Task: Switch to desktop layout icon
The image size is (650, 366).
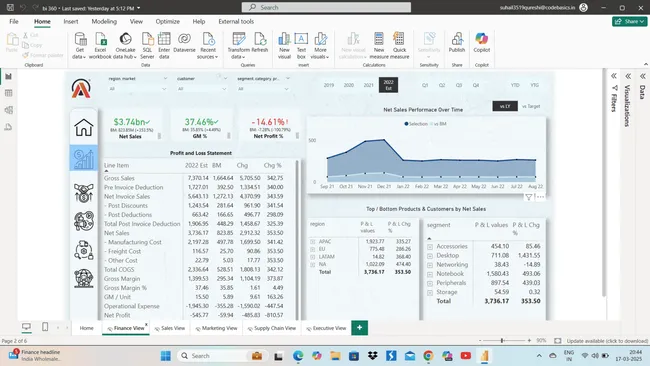Action: pos(26,327)
